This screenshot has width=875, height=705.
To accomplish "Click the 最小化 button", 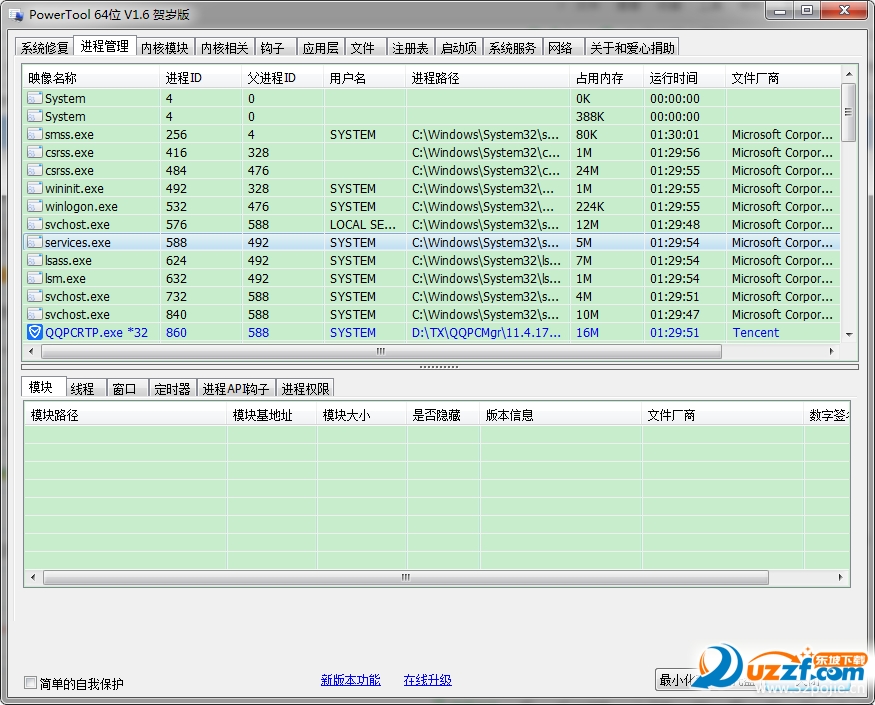I will pyautogui.click(x=676, y=680).
